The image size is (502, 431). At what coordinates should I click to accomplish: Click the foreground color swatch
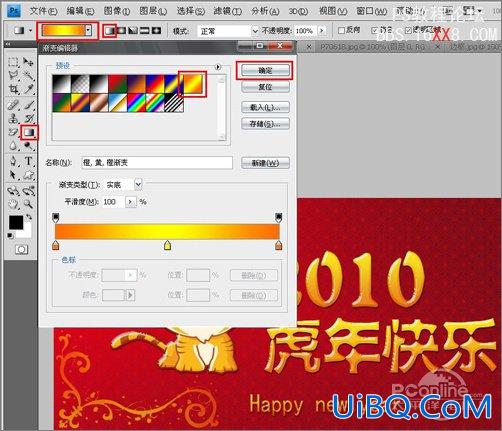[16, 222]
